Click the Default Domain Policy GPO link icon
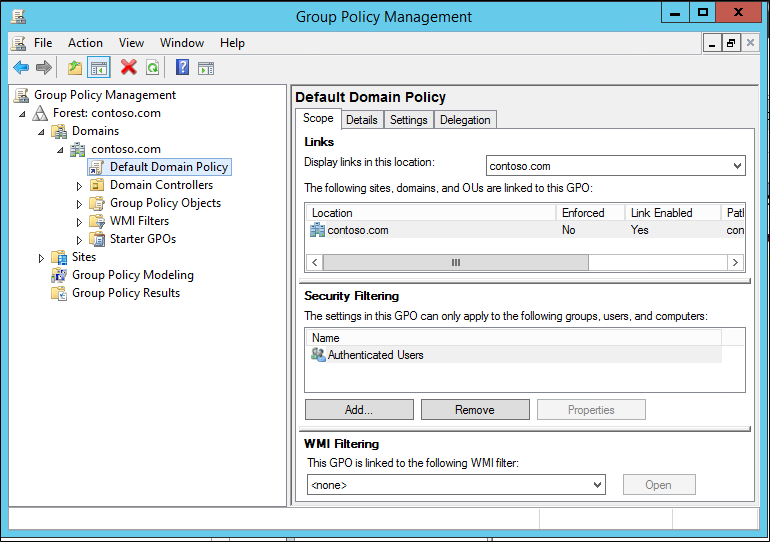Viewport: 770px width, 542px height. tap(96, 167)
